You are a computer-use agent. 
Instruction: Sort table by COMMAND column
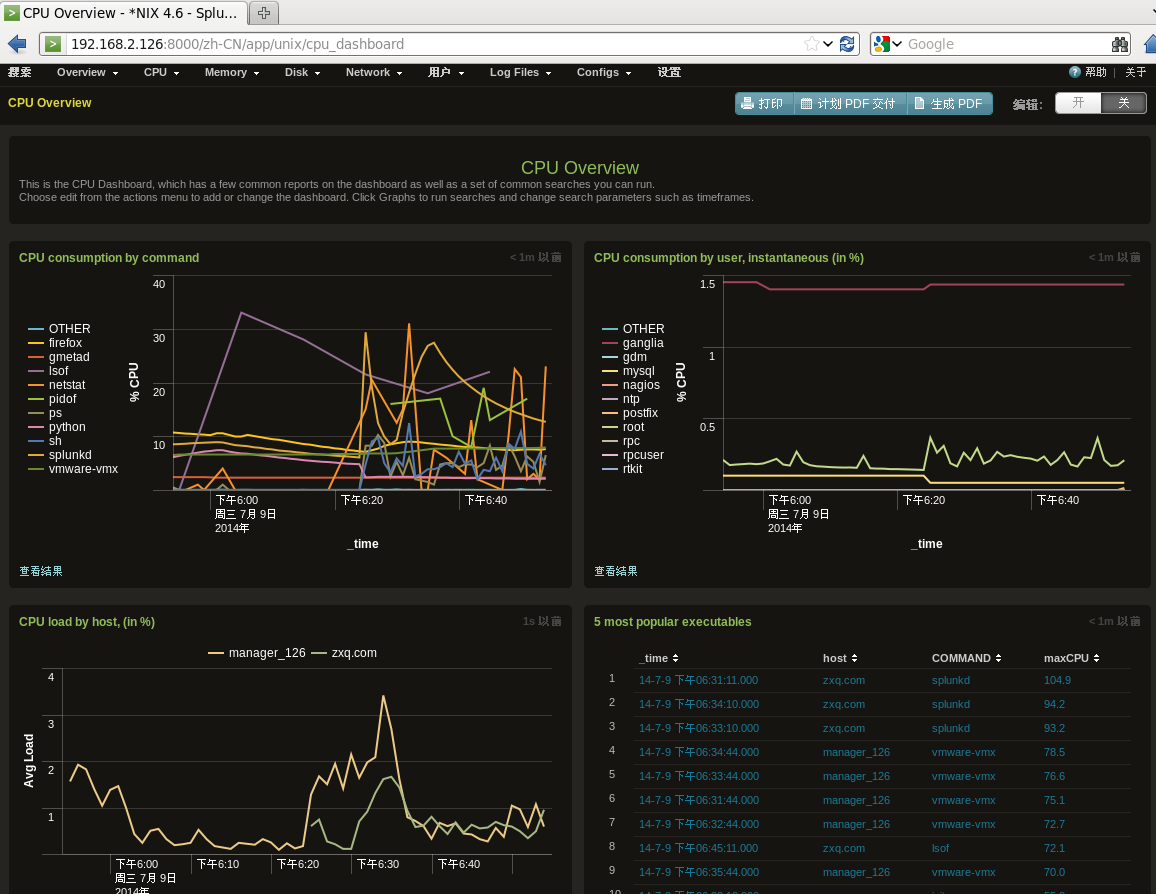click(x=967, y=658)
